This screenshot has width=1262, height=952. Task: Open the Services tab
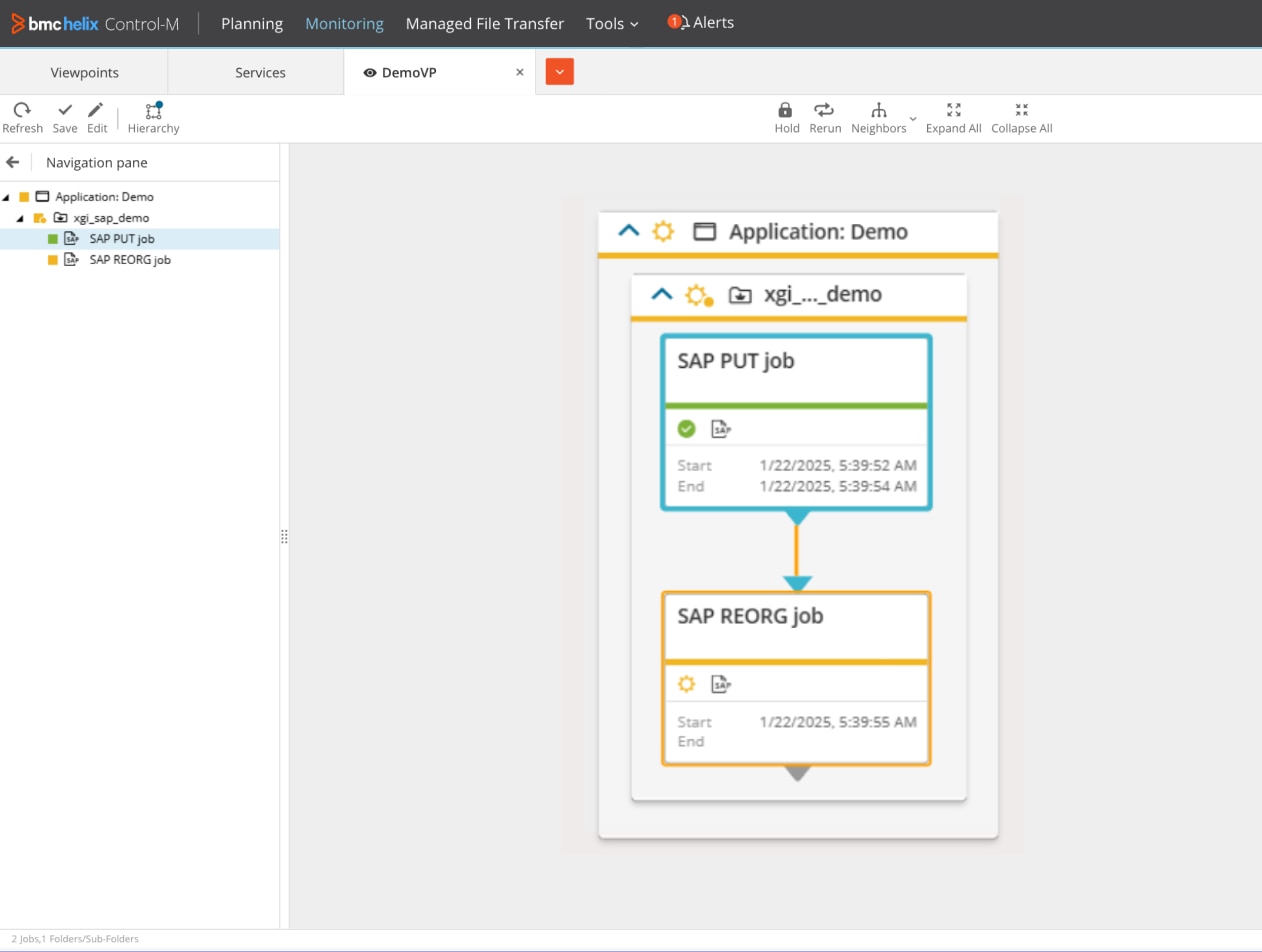pos(260,72)
